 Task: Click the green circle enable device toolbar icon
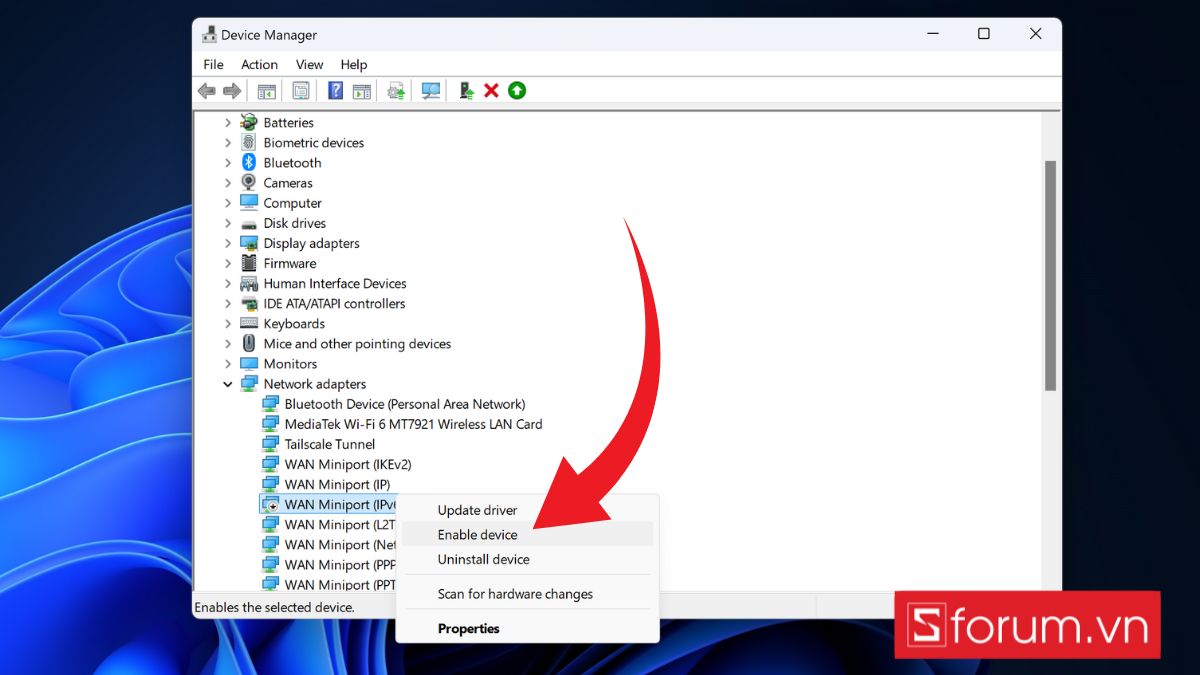(517, 91)
